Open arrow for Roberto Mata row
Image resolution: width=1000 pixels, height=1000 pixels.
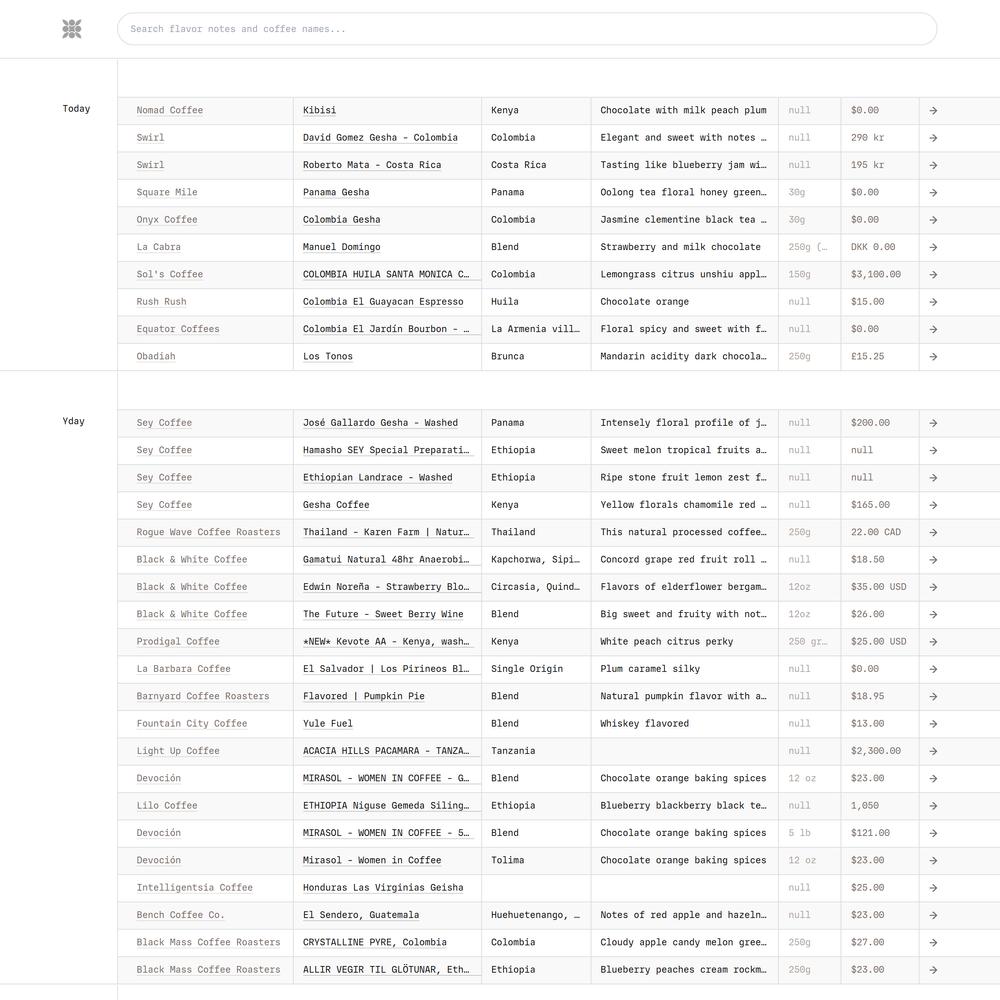(x=933, y=165)
